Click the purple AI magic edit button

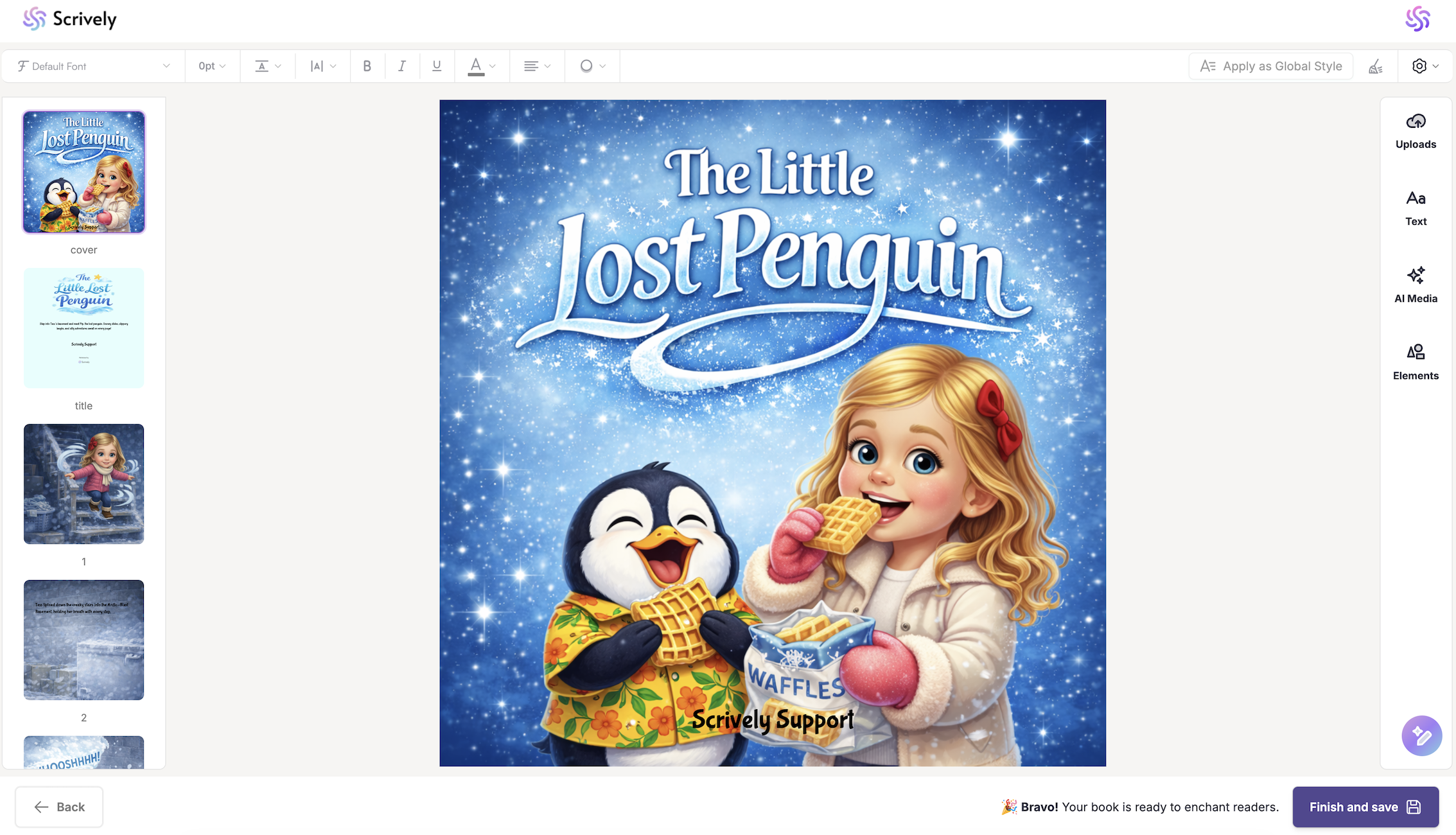[1421, 735]
